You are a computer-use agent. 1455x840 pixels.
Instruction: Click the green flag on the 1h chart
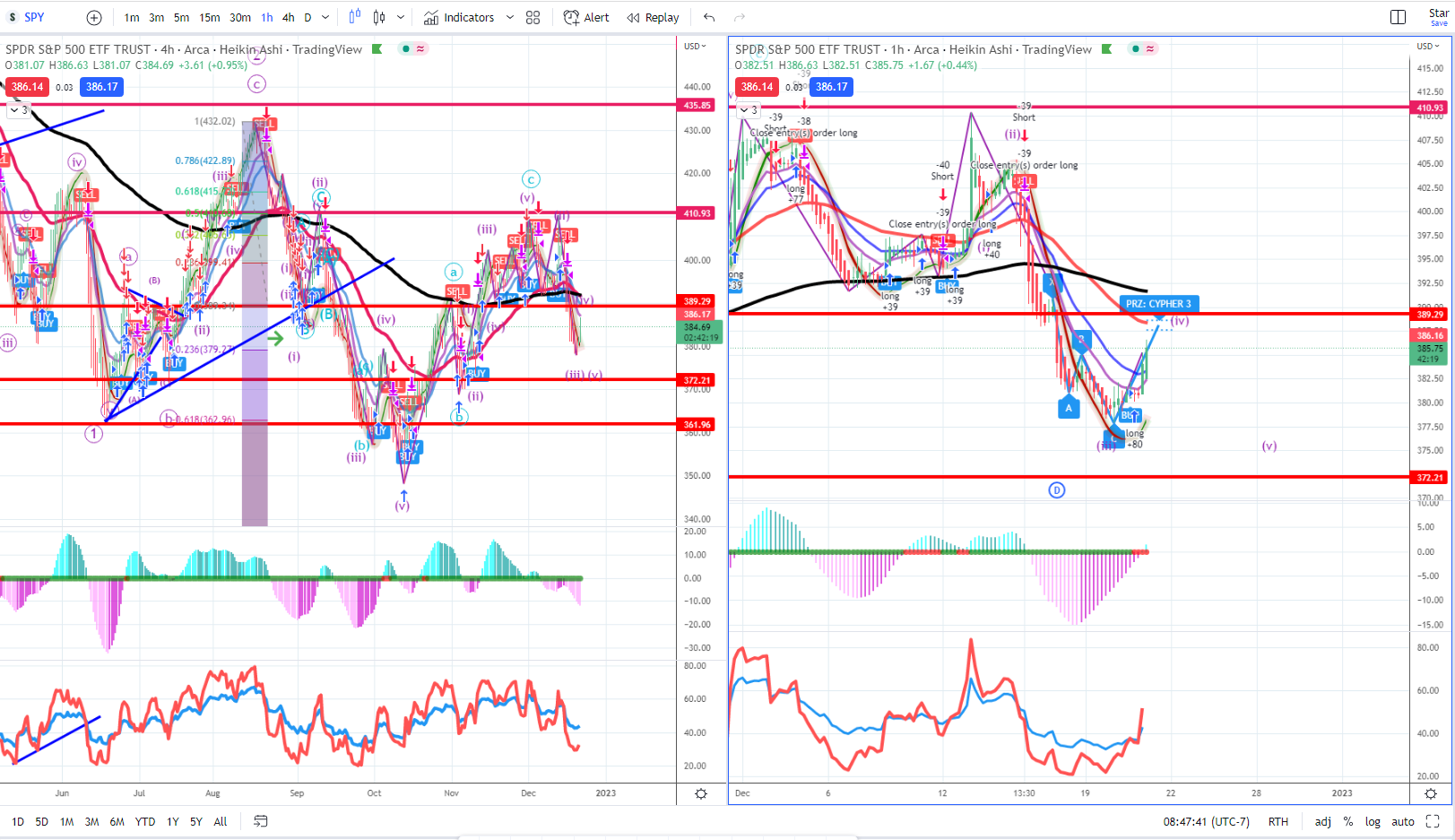point(1107,49)
